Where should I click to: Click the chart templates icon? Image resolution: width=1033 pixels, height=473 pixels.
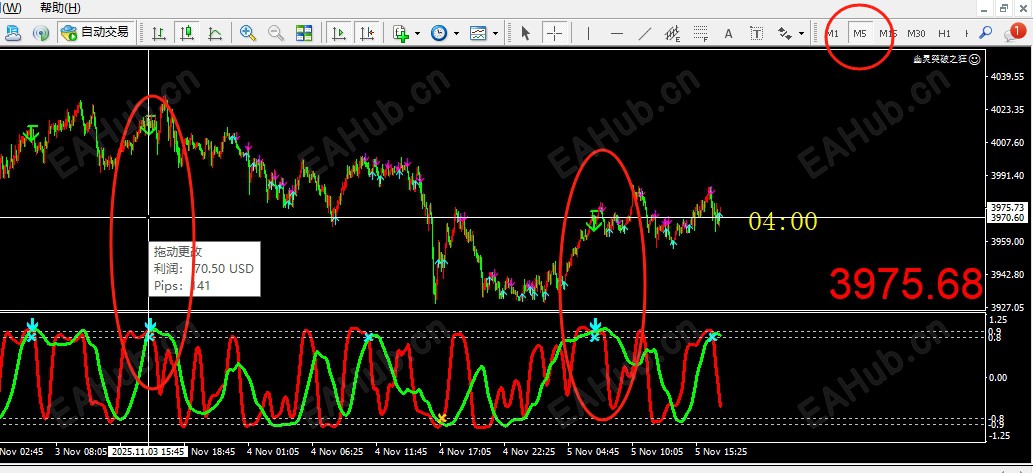coord(478,33)
